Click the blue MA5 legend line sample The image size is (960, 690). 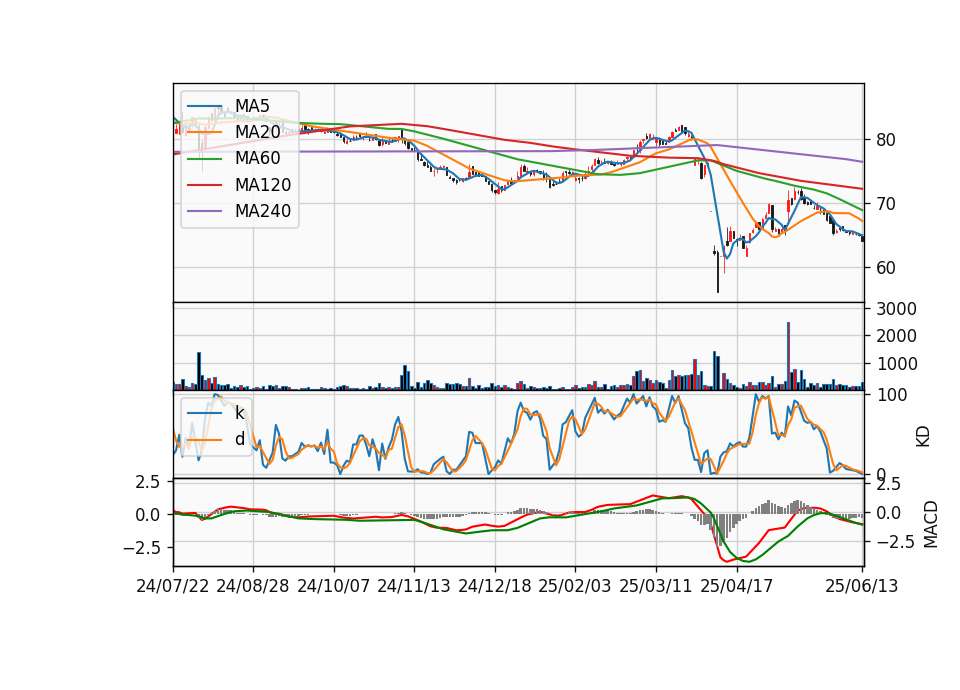point(205,106)
